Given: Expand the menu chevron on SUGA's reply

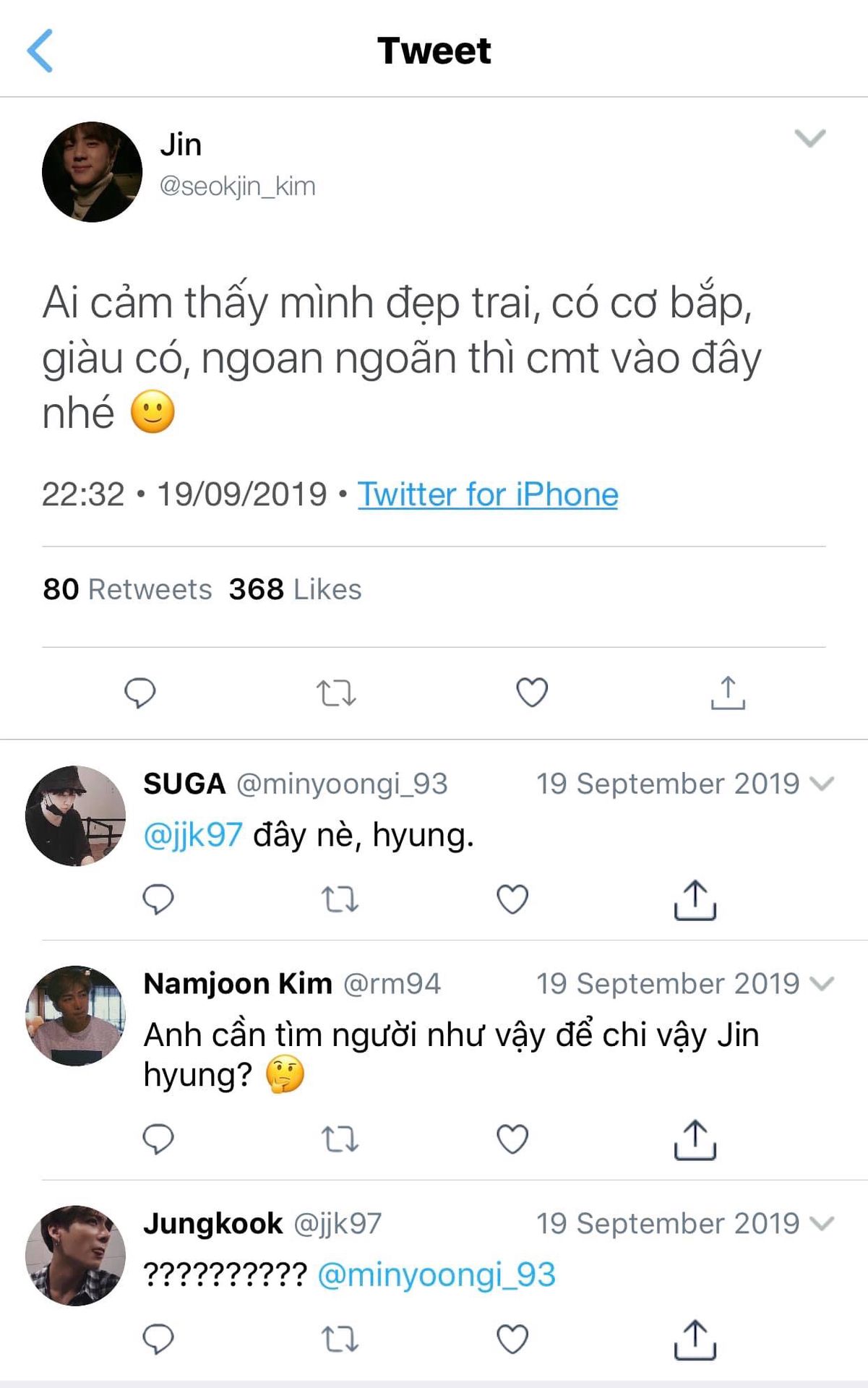Looking at the screenshot, I should coord(822,784).
